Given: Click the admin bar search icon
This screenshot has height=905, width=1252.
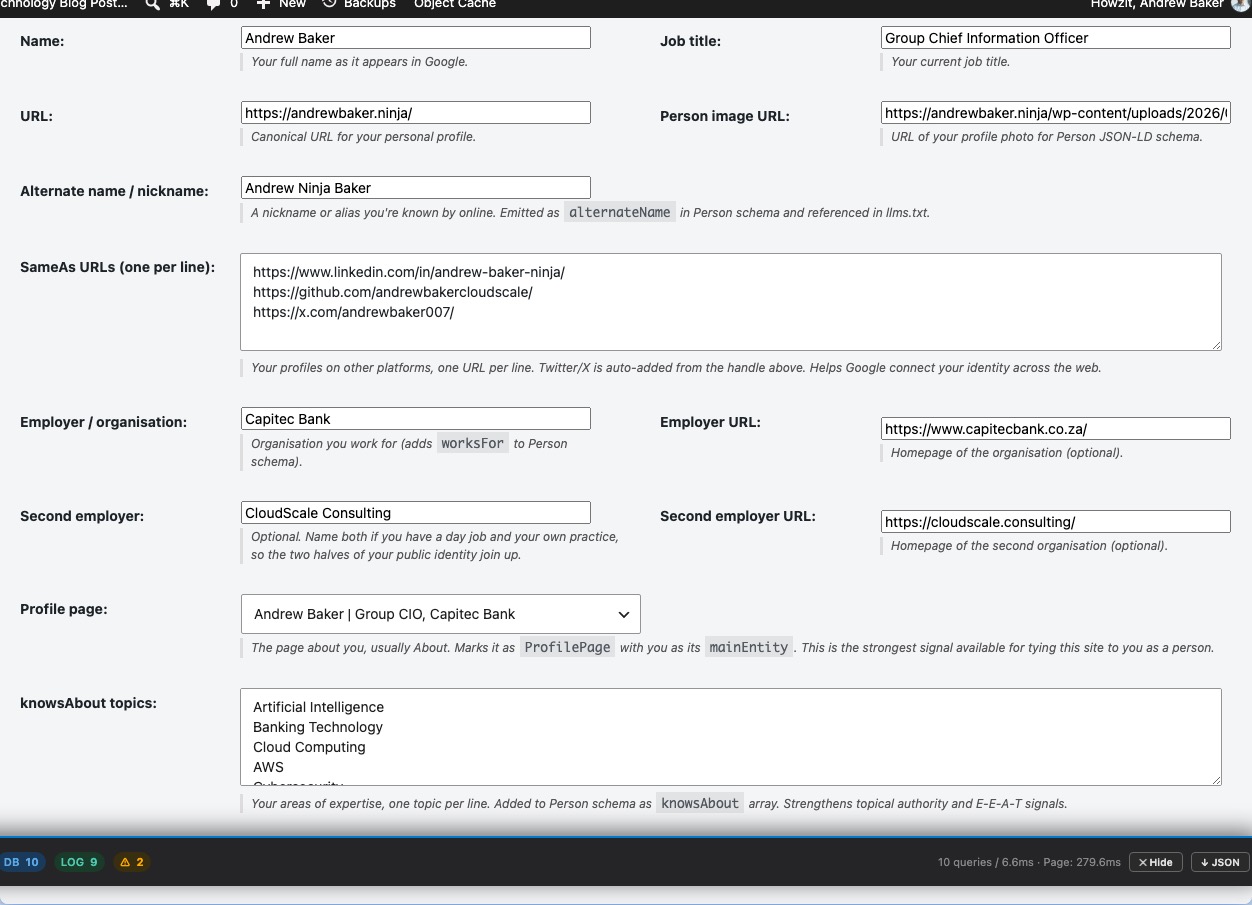Looking at the screenshot, I should click(153, 5).
